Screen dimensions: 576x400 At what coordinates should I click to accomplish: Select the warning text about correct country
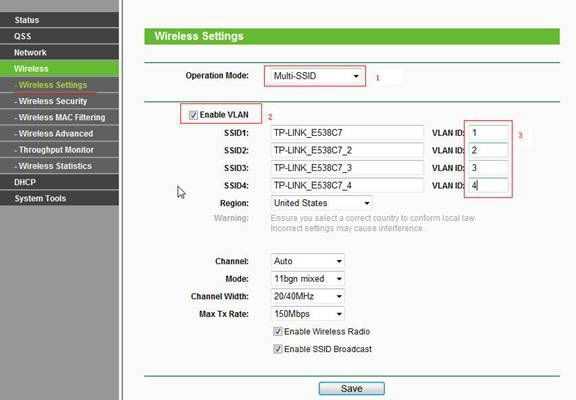(x=372, y=223)
